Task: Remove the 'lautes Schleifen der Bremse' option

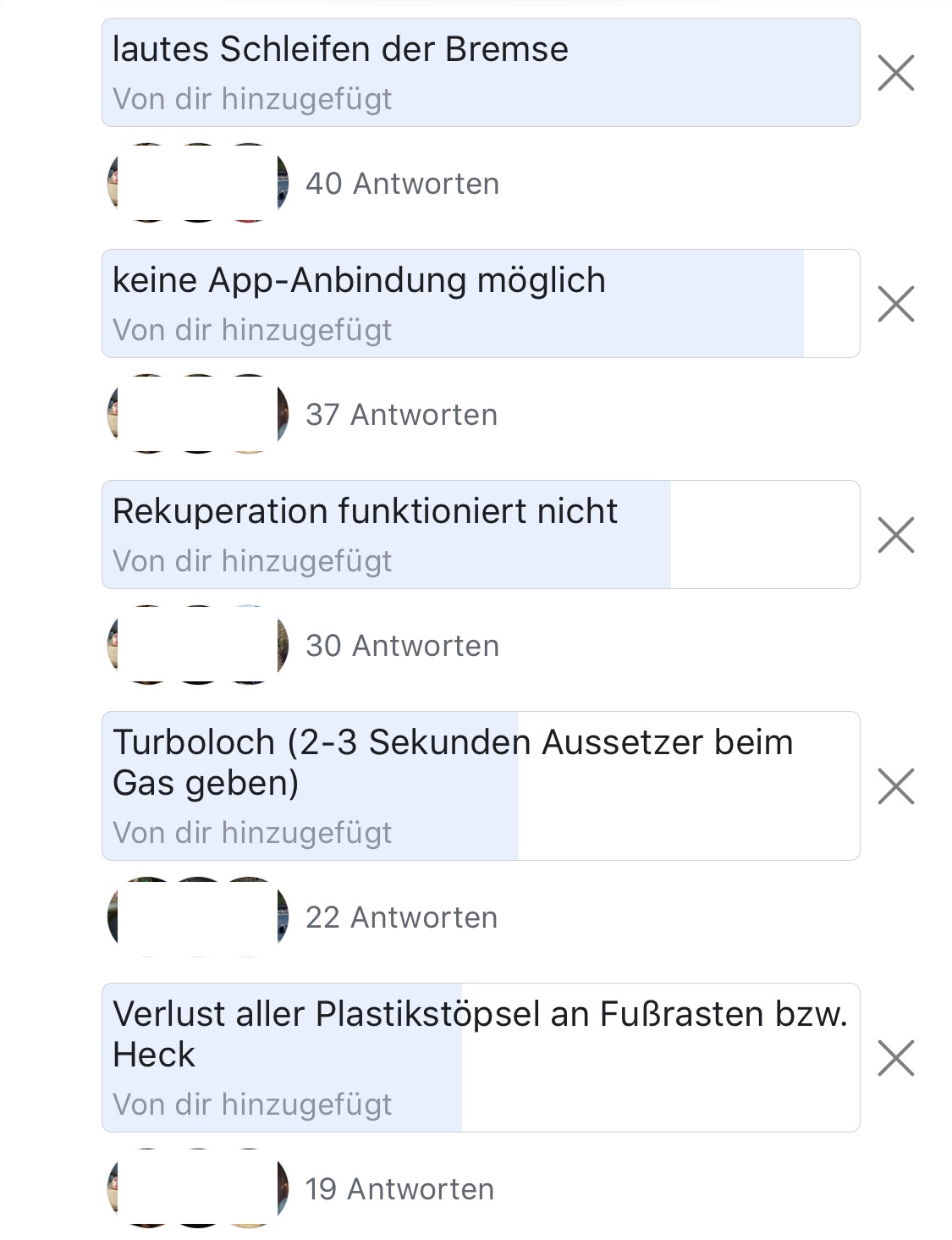Action: tap(896, 73)
